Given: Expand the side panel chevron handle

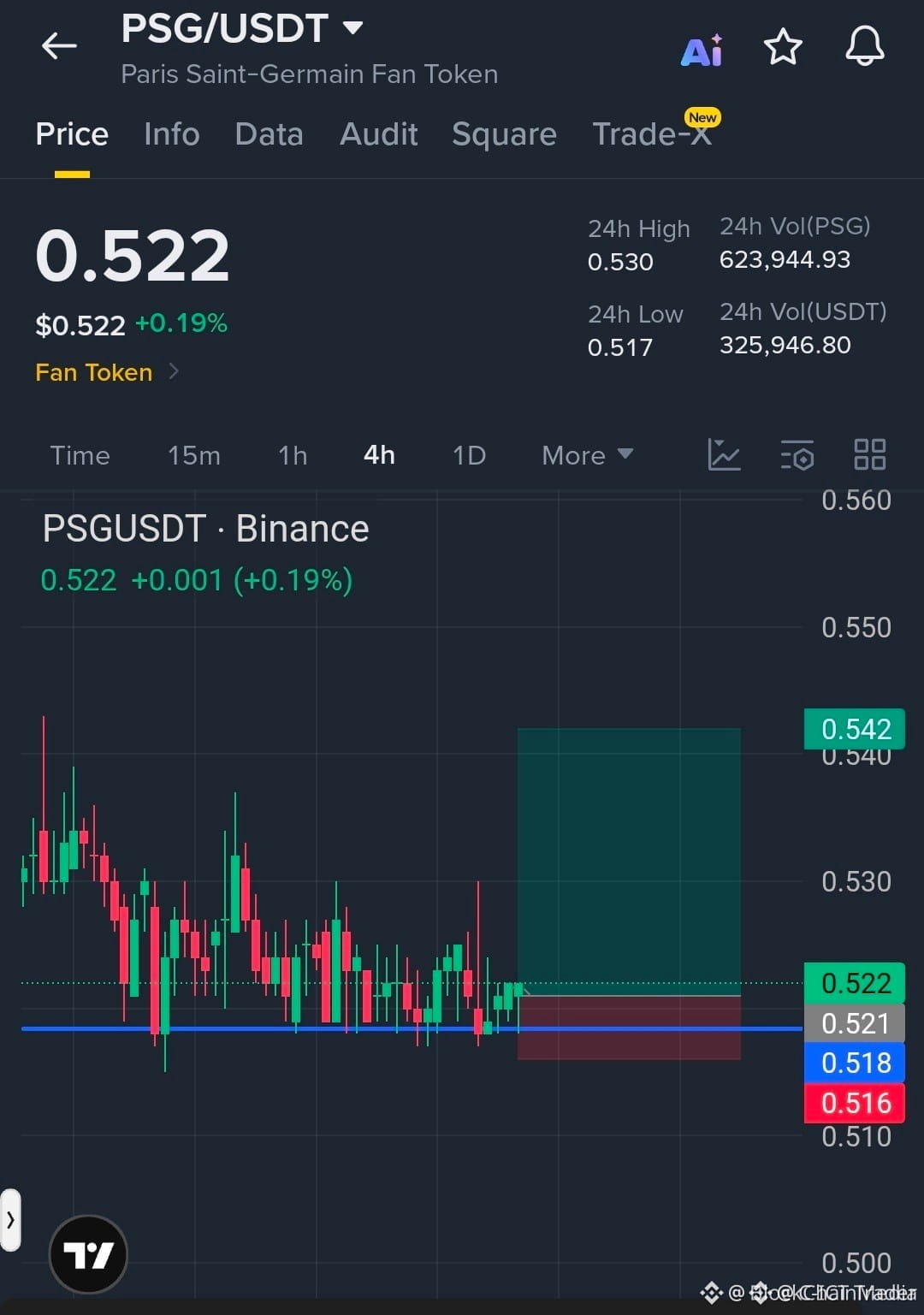Looking at the screenshot, I should [10, 1220].
